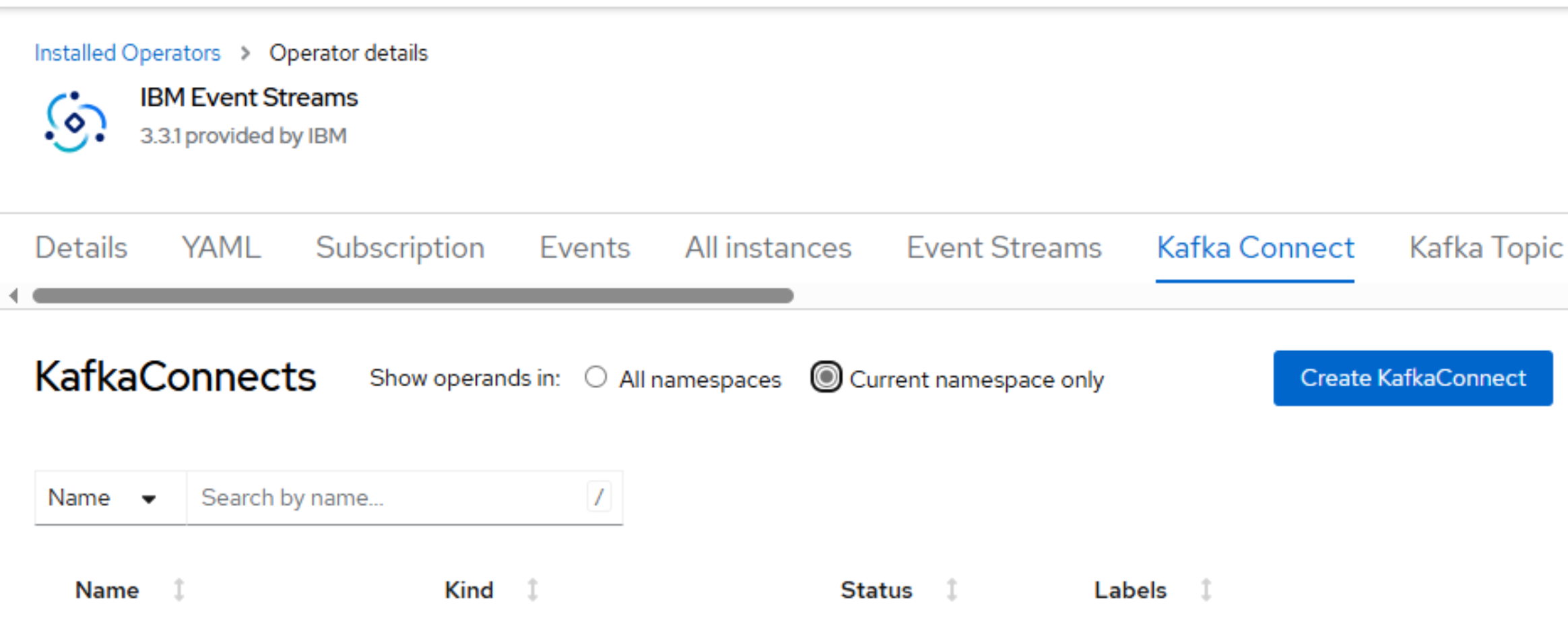
Task: Sort table by Labels column sort icon
Action: pyautogui.click(x=1206, y=590)
